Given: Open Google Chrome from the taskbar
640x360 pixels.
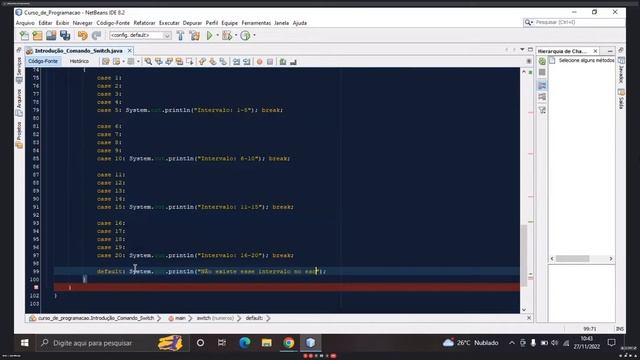Looking at the screenshot, I should [x=288, y=343].
